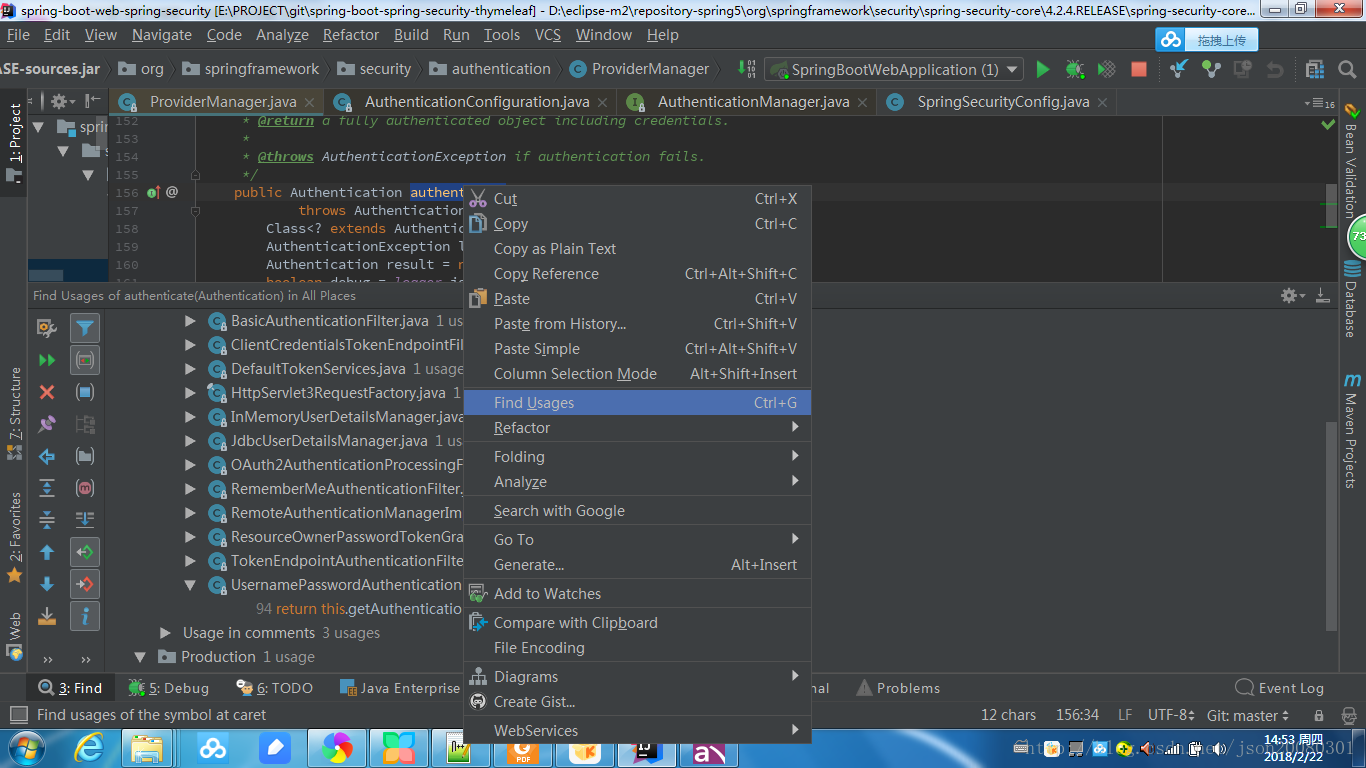Expand JdbcUserDetailsManager.java usages node
The height and width of the screenshot is (768, 1366).
tap(190, 441)
